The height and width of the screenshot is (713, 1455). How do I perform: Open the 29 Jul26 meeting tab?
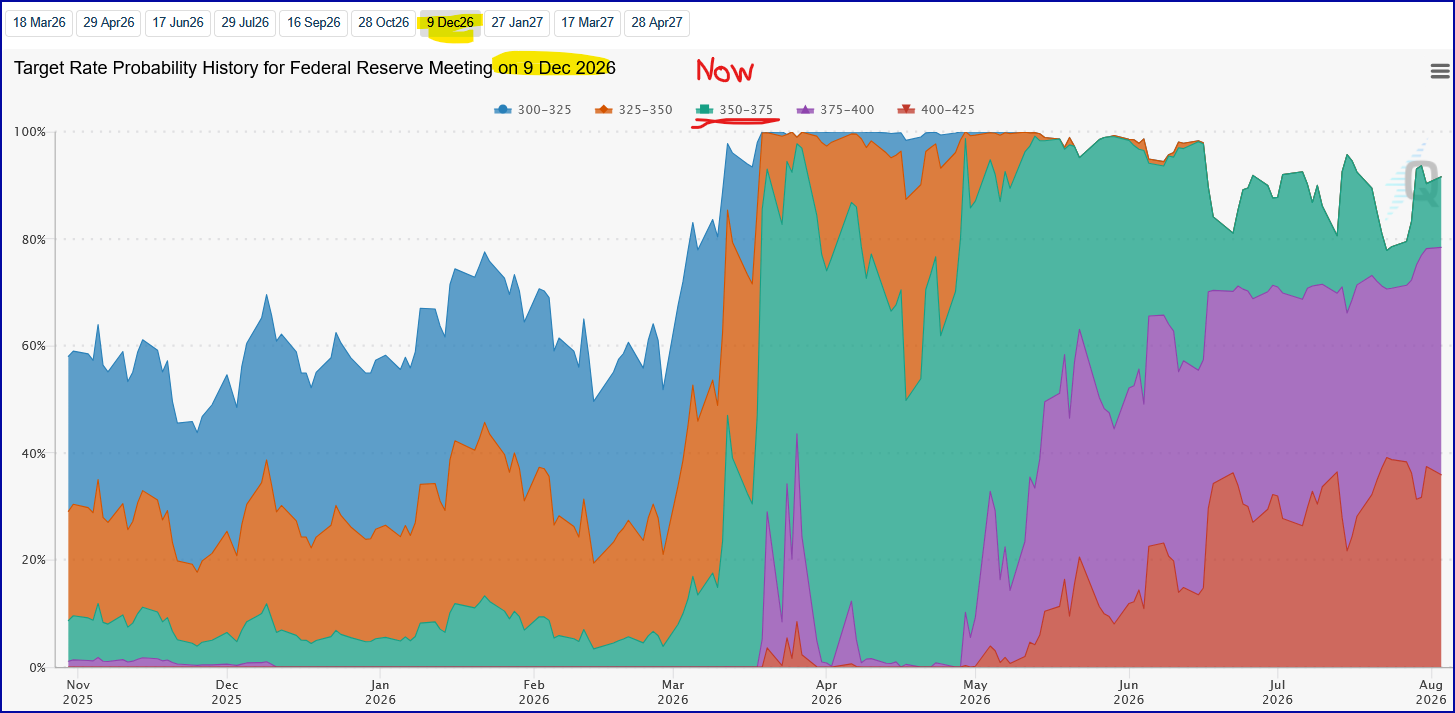click(x=245, y=23)
